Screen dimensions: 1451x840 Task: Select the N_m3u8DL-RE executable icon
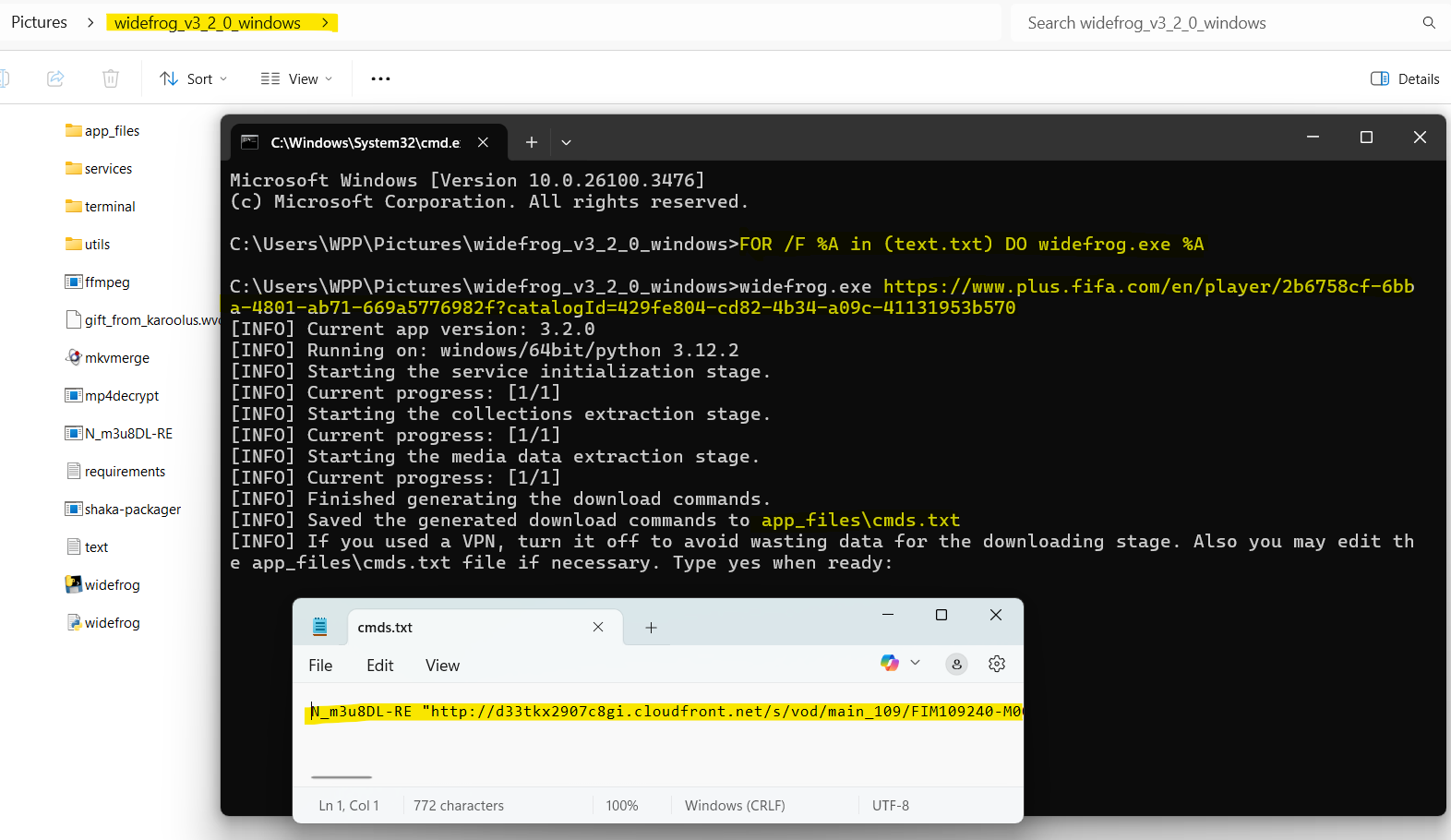[74, 433]
